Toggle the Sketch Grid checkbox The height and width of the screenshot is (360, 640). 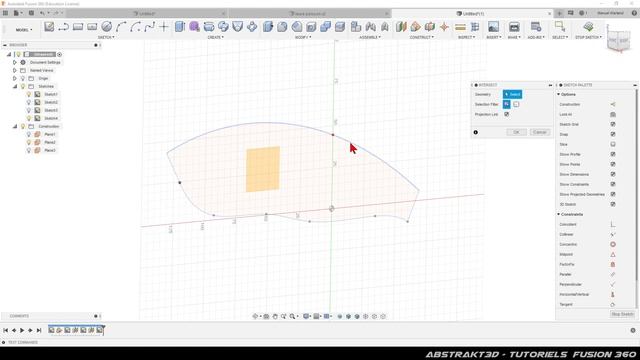(613, 124)
